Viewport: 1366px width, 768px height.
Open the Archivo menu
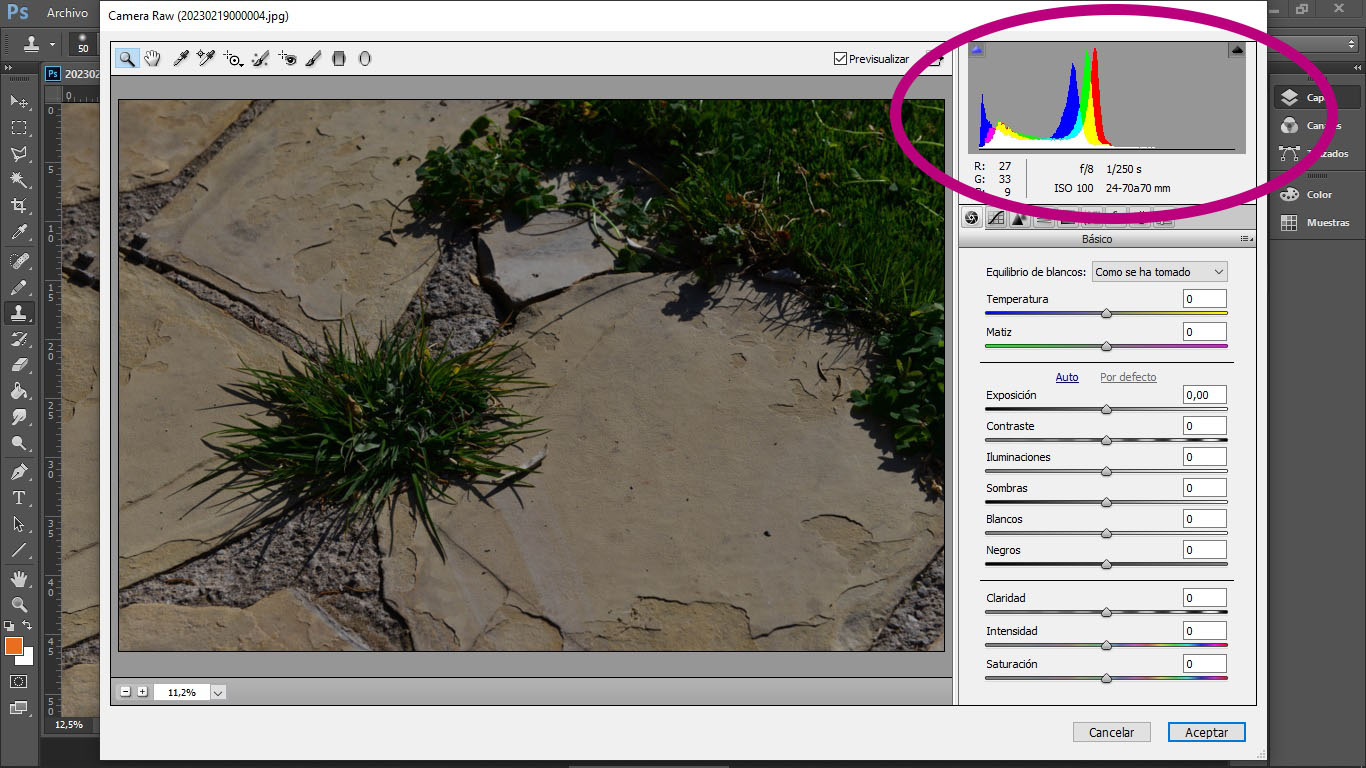click(x=68, y=13)
